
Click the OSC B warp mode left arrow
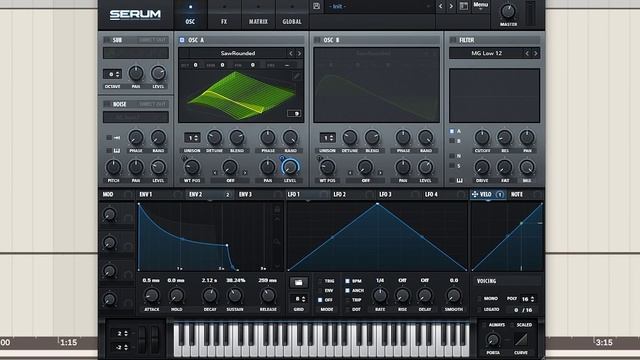pyautogui.click(x=350, y=173)
